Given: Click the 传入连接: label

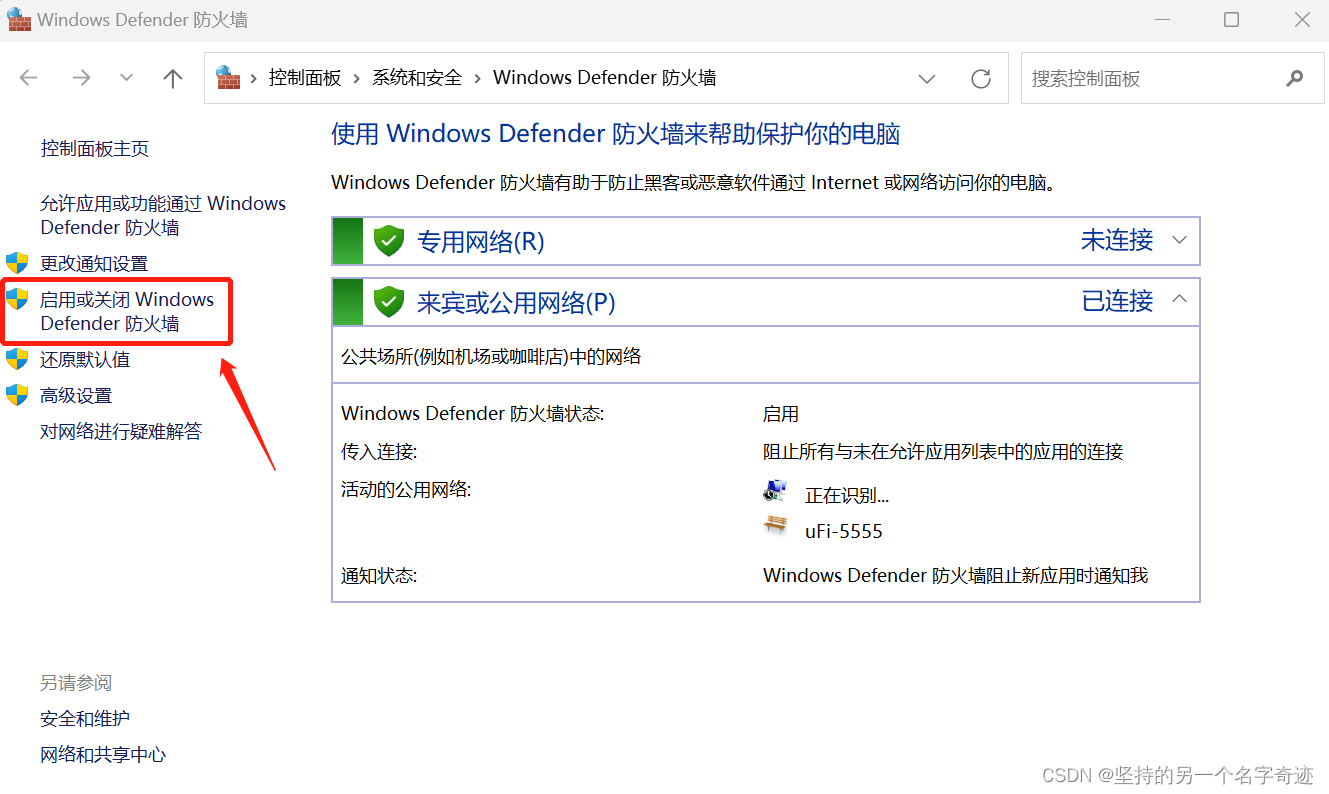Looking at the screenshot, I should click(x=379, y=452).
